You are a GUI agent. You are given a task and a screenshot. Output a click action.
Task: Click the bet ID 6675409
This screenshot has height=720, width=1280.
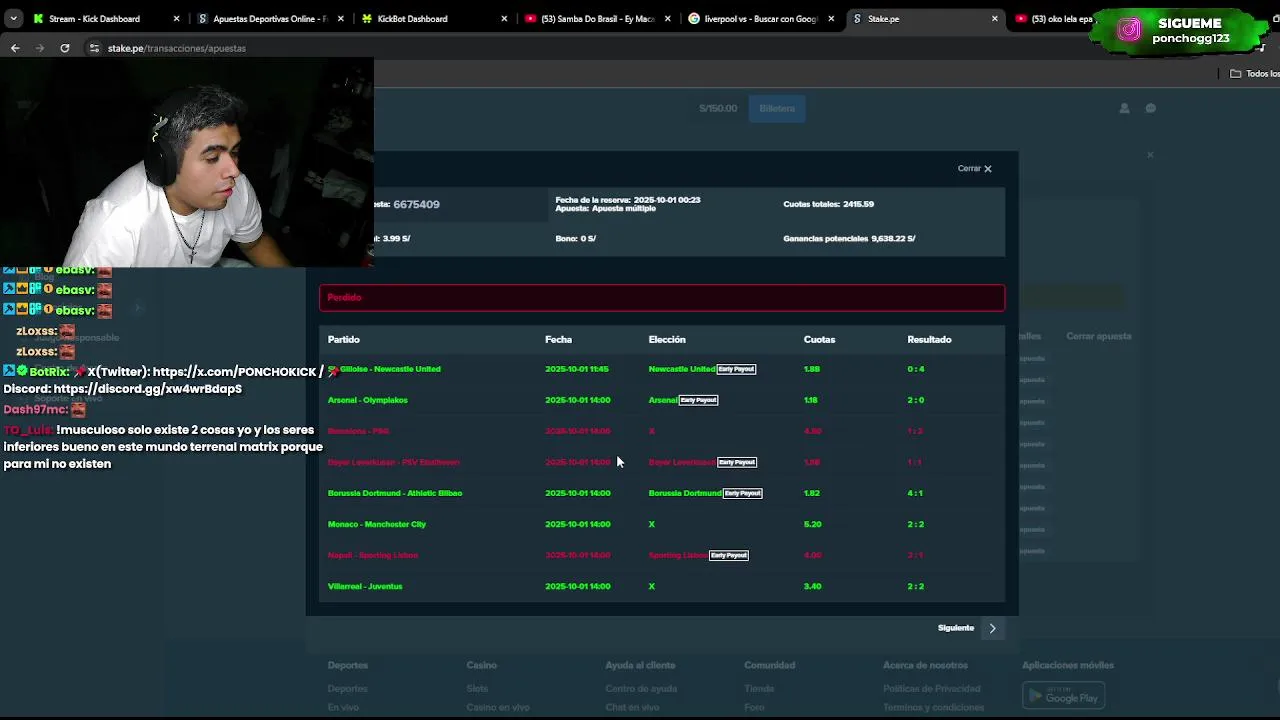[x=416, y=204]
